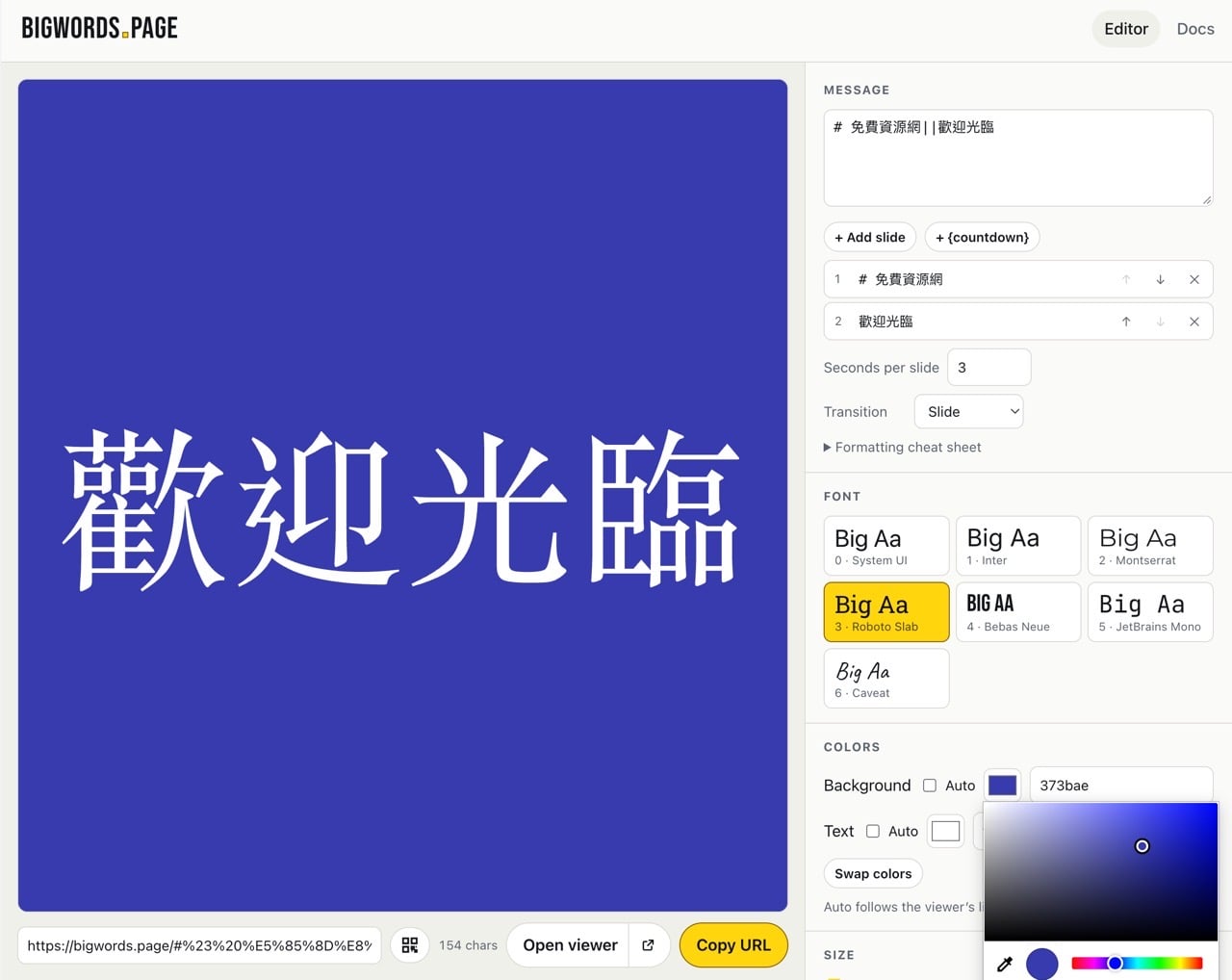Enable Auto checkbox for Background color

930,786
